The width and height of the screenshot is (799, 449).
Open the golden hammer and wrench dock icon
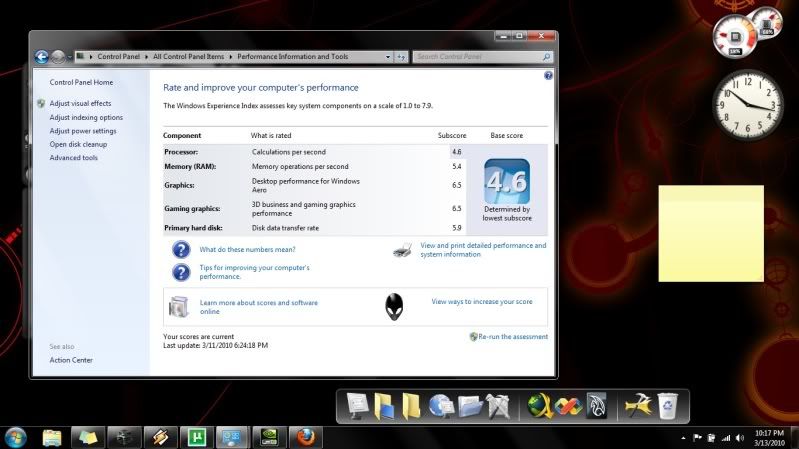click(638, 406)
